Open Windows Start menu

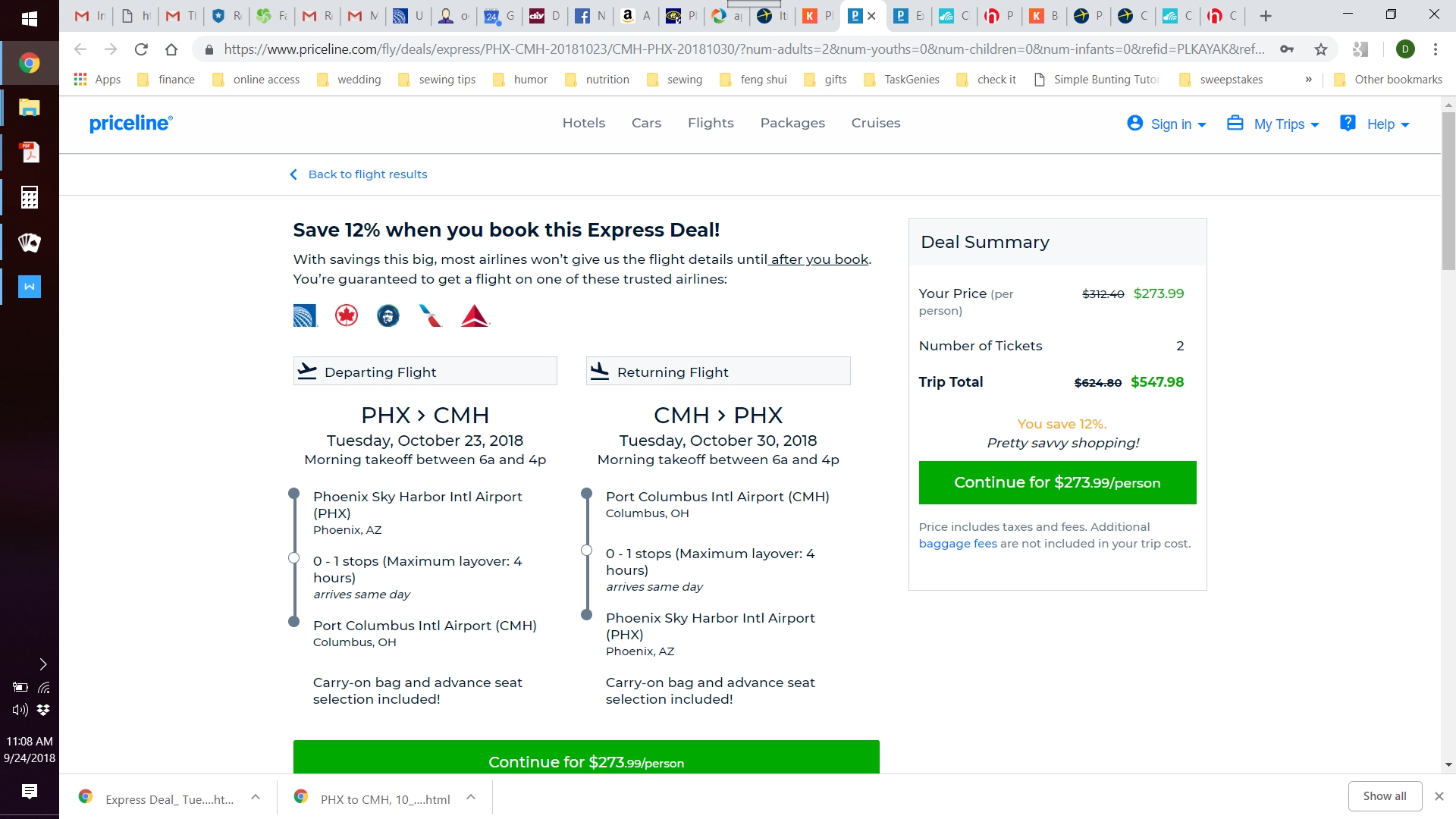[30, 19]
